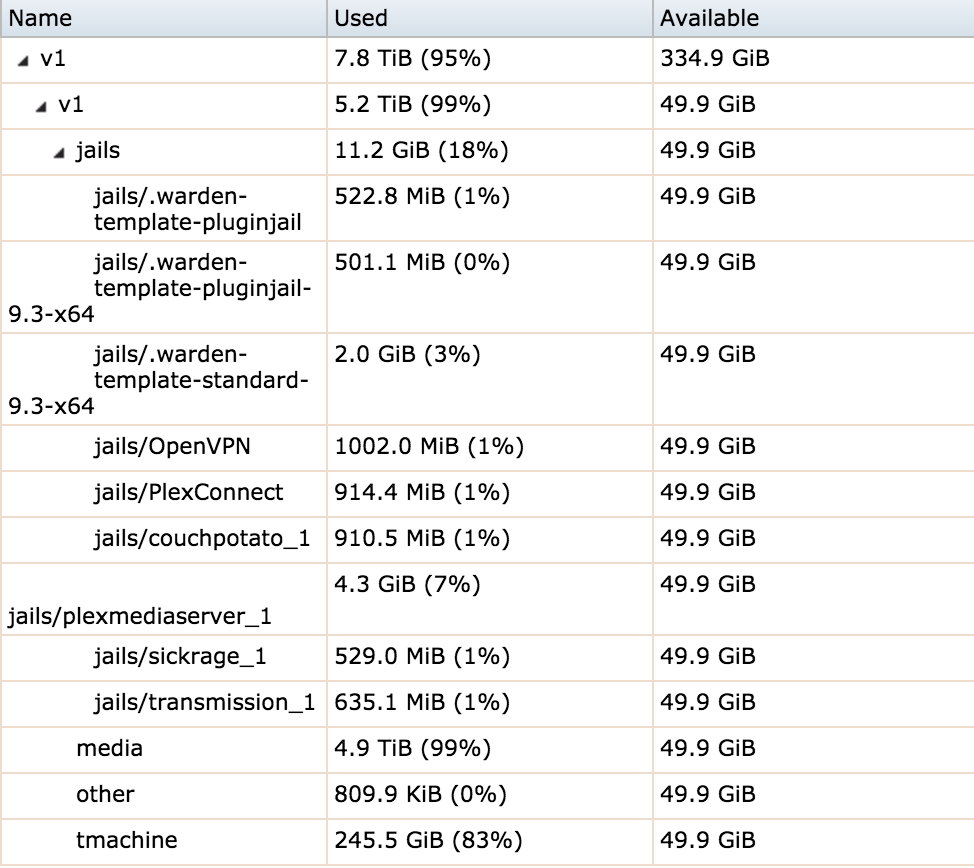The height and width of the screenshot is (868, 974).
Task: Collapse the nested v1 dataset arrow
Action: coord(41,107)
